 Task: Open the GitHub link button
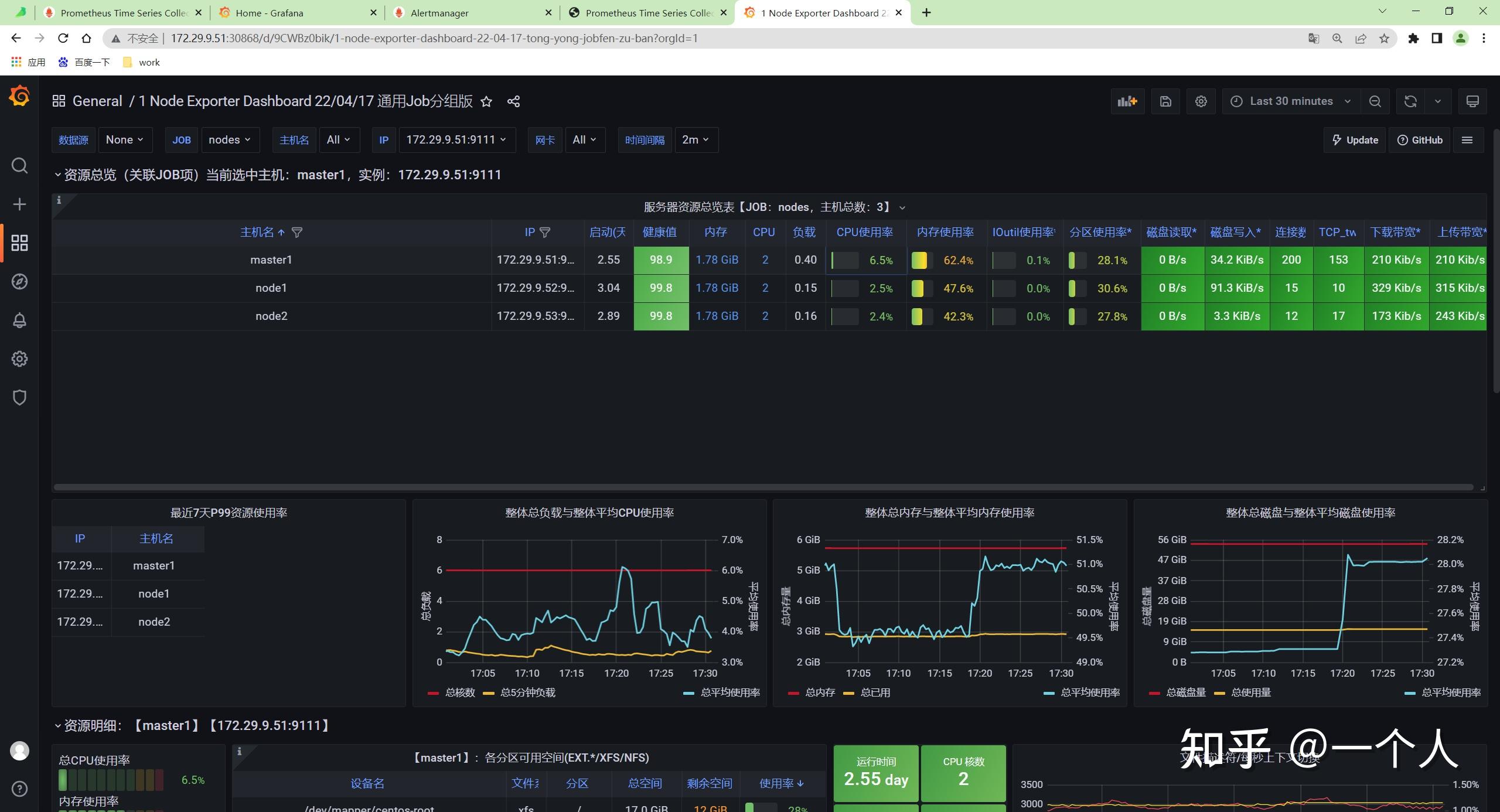pos(1420,140)
